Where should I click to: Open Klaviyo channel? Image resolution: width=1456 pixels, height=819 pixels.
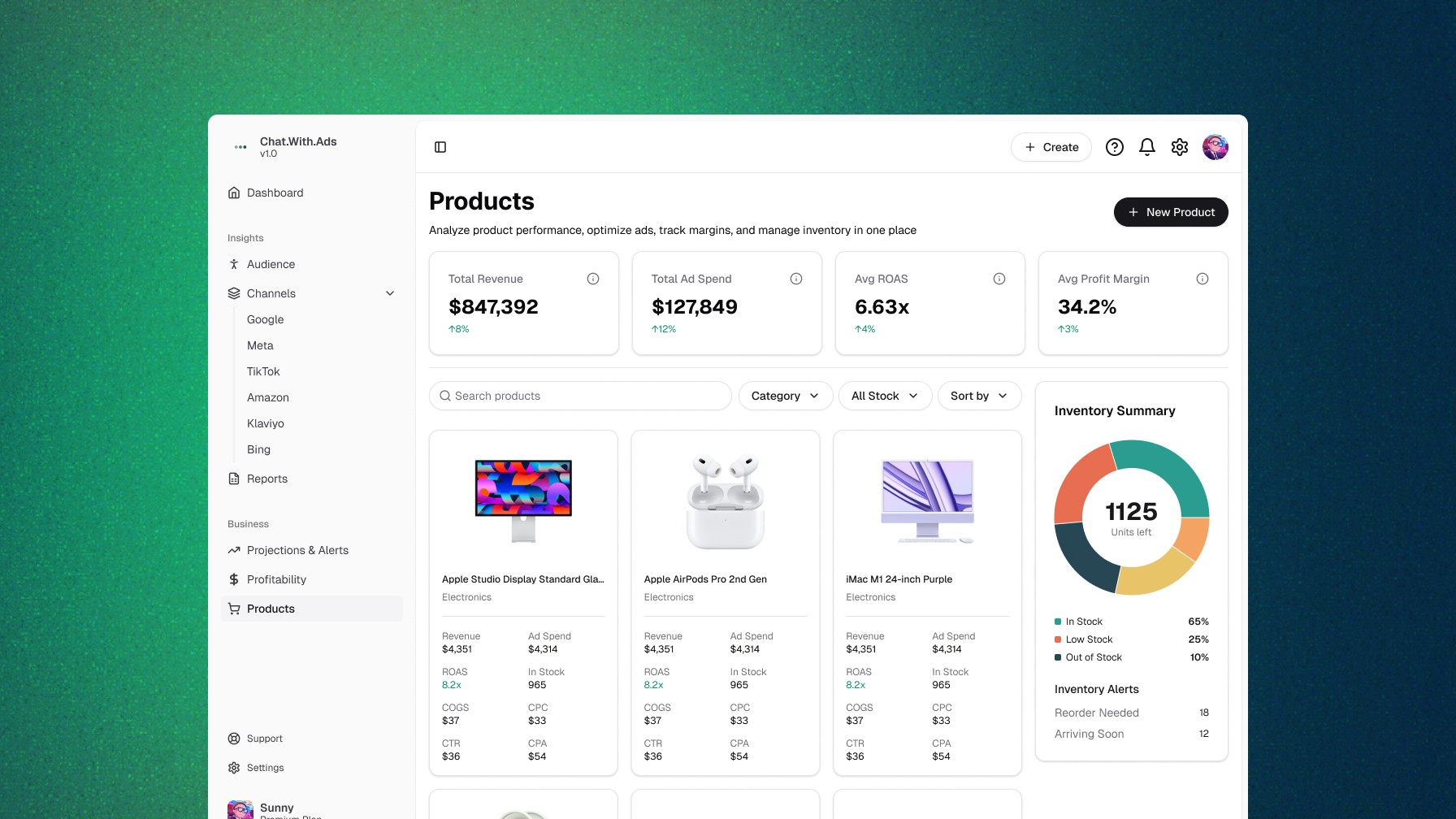tap(266, 423)
